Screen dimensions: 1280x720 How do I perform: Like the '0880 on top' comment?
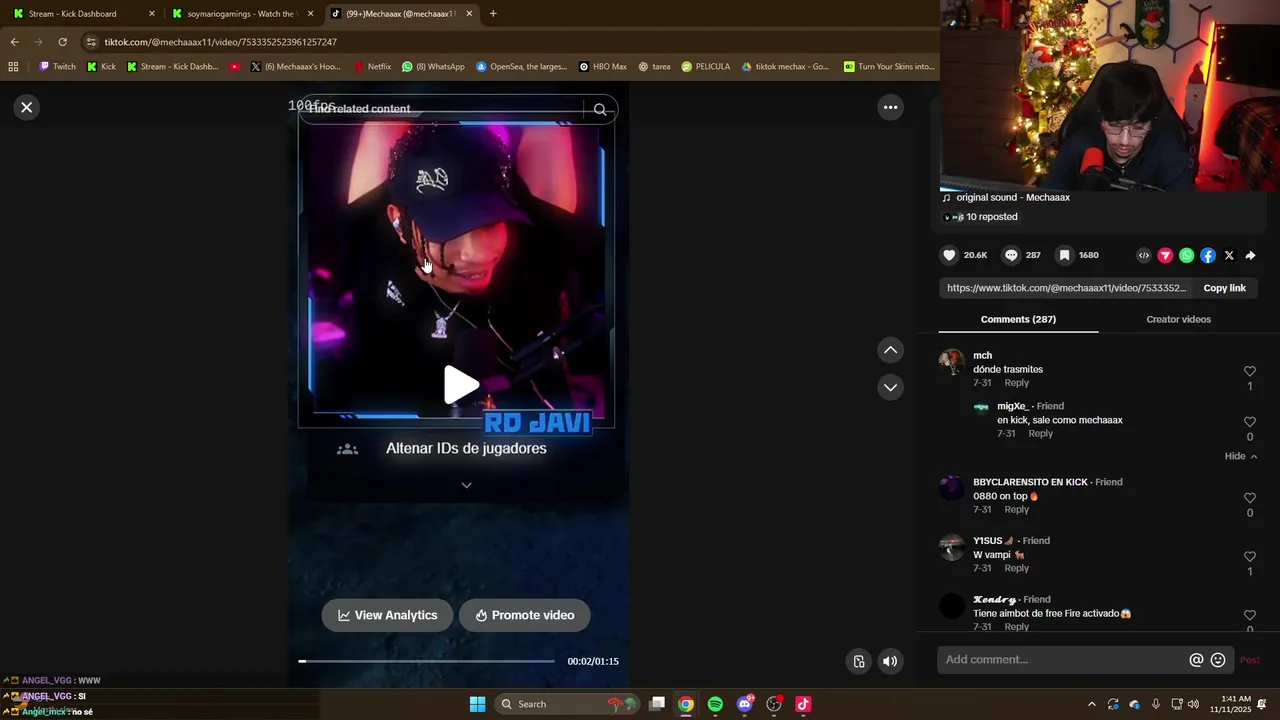[x=1249, y=498]
